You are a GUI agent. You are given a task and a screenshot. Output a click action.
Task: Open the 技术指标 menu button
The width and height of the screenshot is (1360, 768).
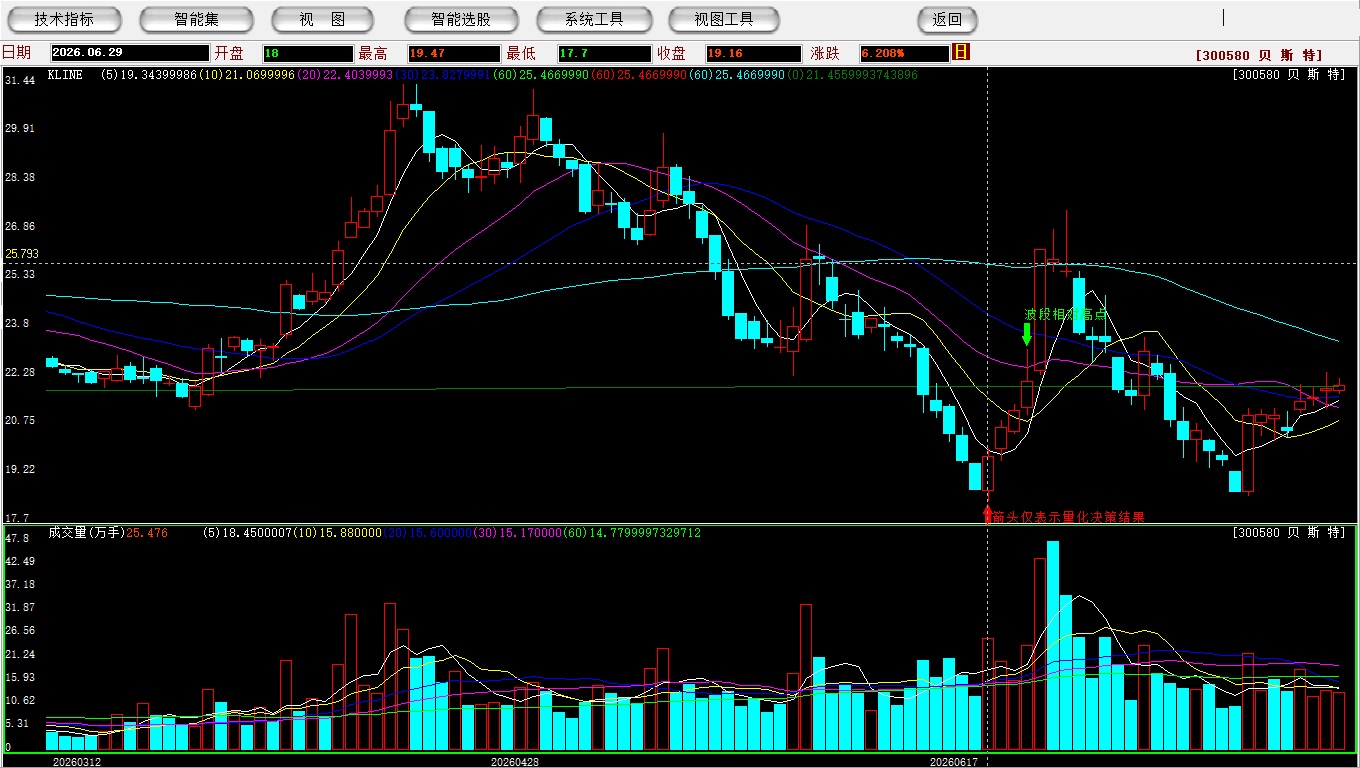[65, 19]
